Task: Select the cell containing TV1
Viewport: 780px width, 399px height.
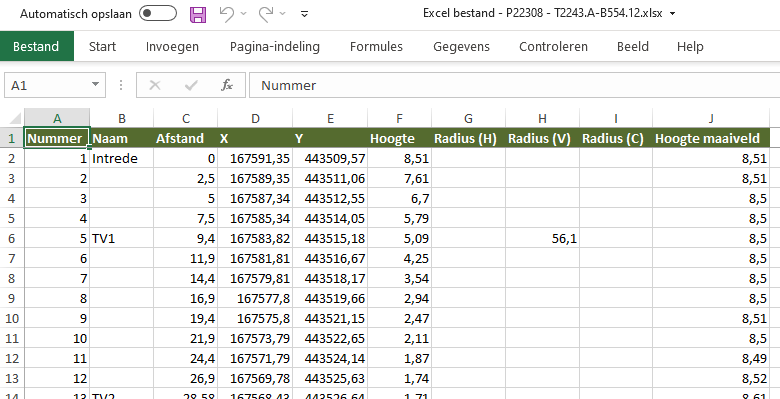Action: click(122, 238)
